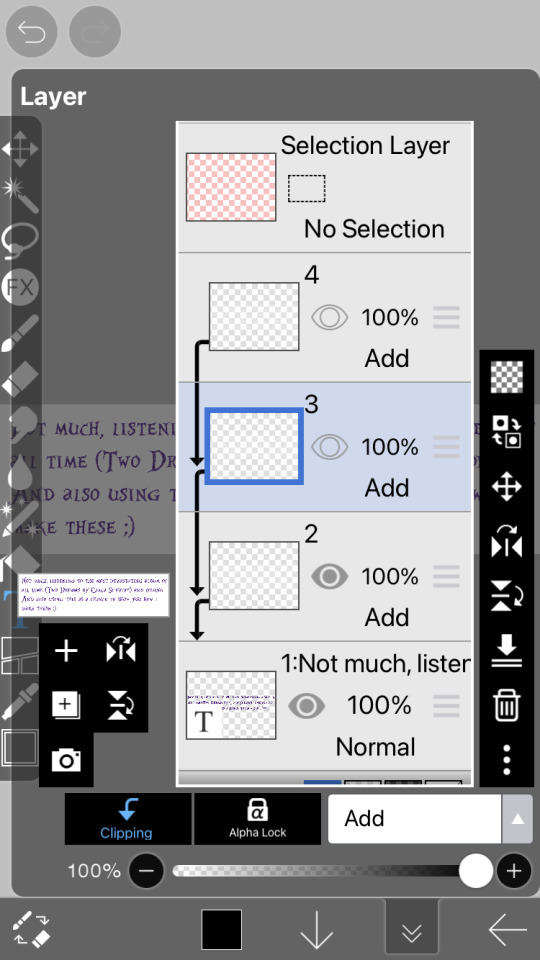Delete layer with trash icon

(507, 706)
